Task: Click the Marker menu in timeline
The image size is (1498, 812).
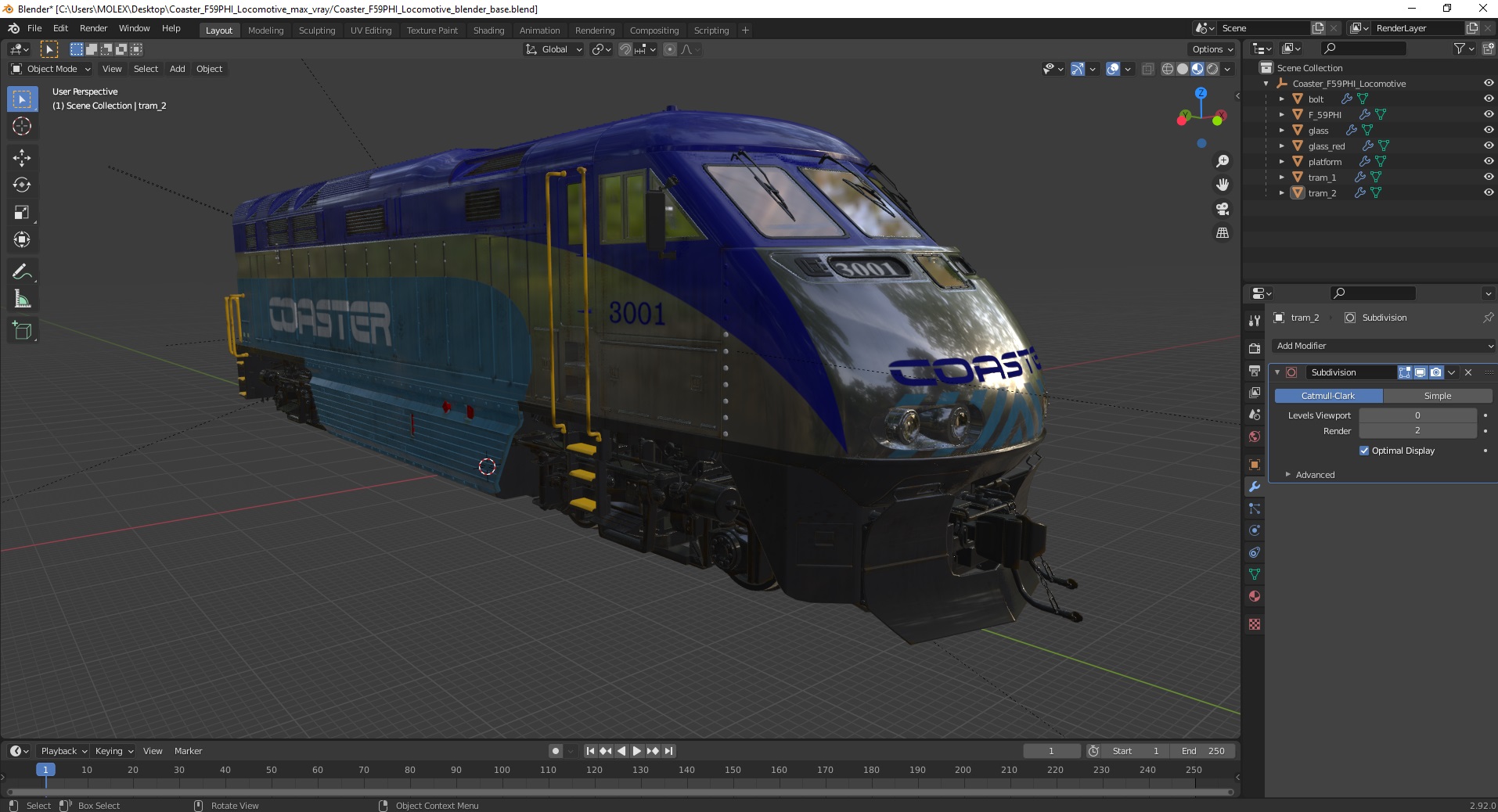Action: tap(188, 751)
